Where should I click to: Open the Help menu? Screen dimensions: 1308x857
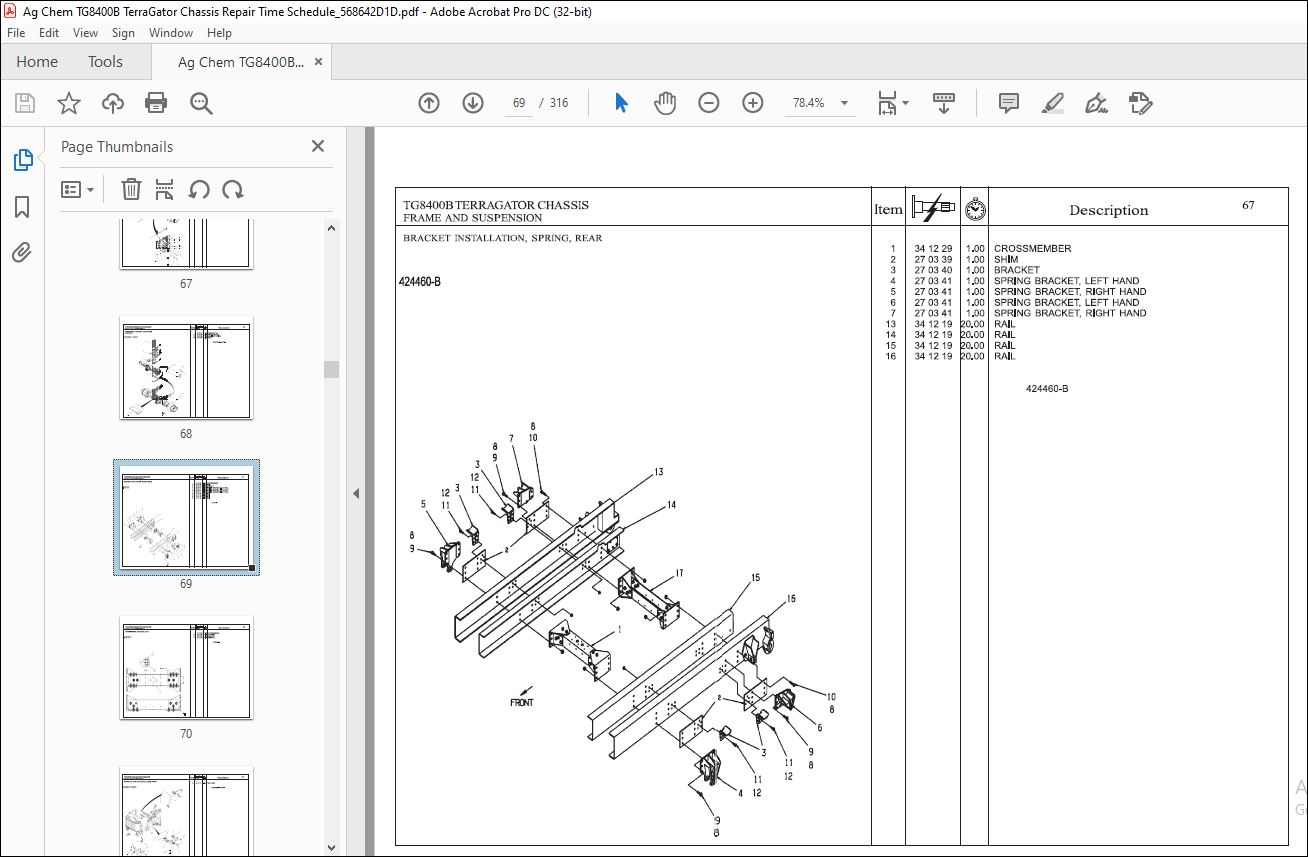[219, 33]
